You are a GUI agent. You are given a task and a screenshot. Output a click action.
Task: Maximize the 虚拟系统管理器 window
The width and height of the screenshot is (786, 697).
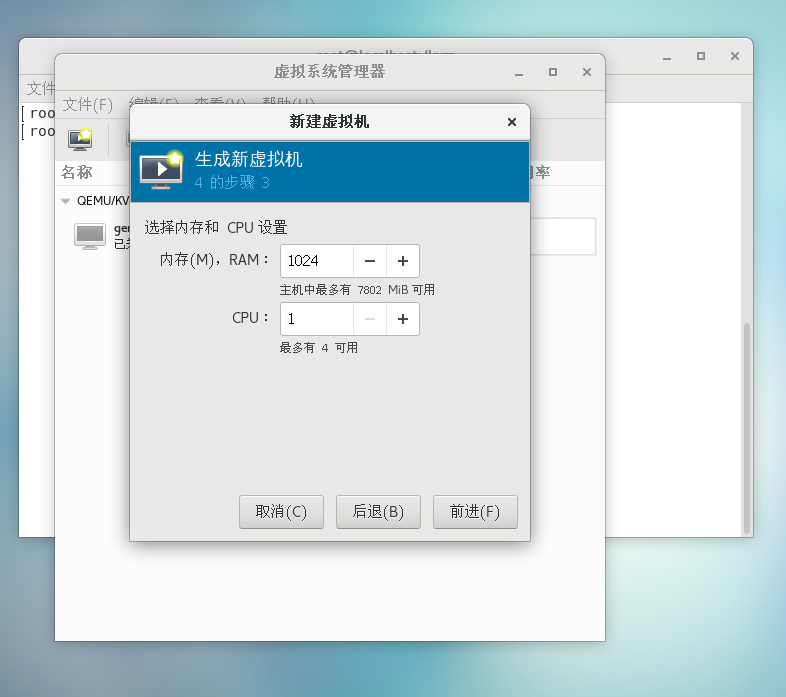coord(553,72)
